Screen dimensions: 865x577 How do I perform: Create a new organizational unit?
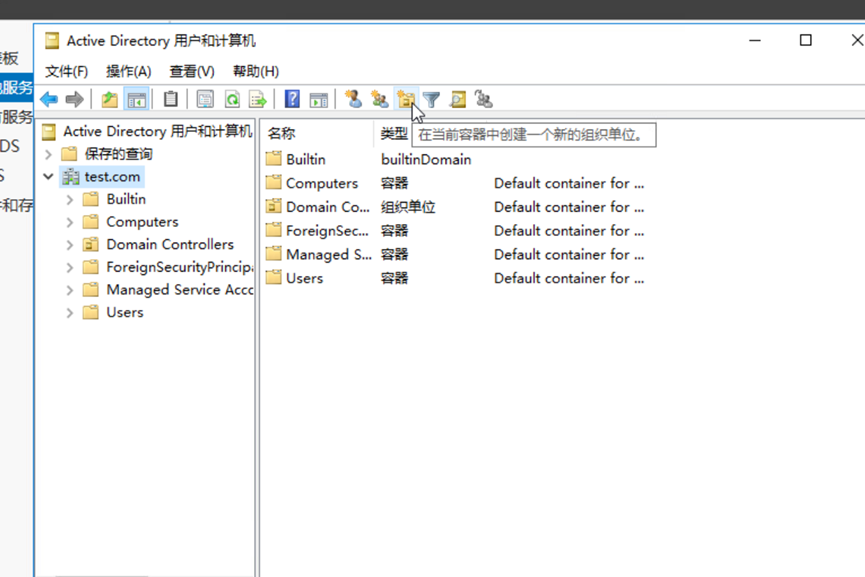click(x=406, y=99)
